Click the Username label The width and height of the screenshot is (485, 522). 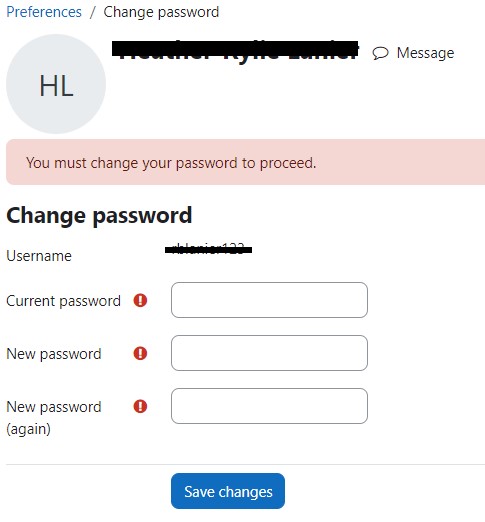39,256
